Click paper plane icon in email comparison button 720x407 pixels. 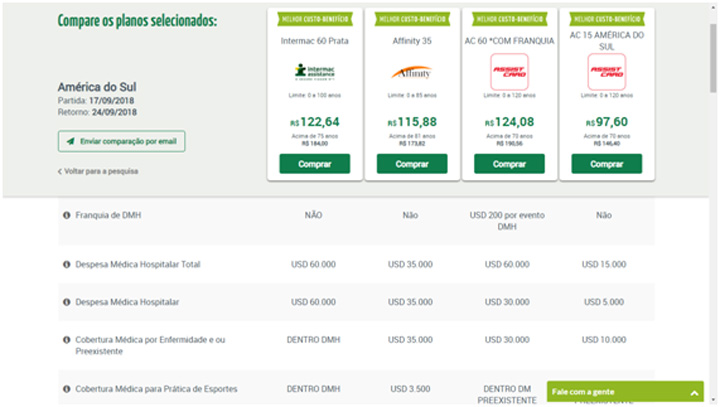pyautogui.click(x=70, y=141)
